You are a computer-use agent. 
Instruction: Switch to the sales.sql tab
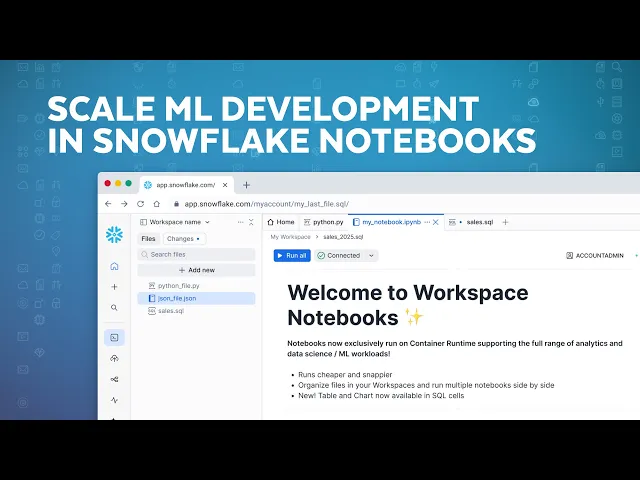[471, 222]
